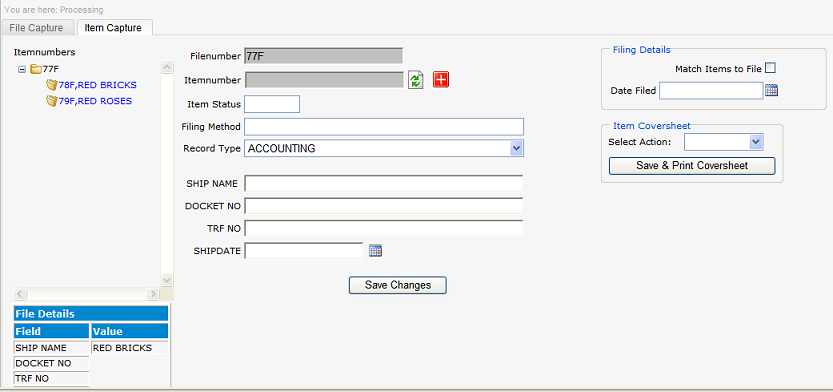
Task: Click the icon next to 79F,RED ROSES
Action: tap(52, 101)
